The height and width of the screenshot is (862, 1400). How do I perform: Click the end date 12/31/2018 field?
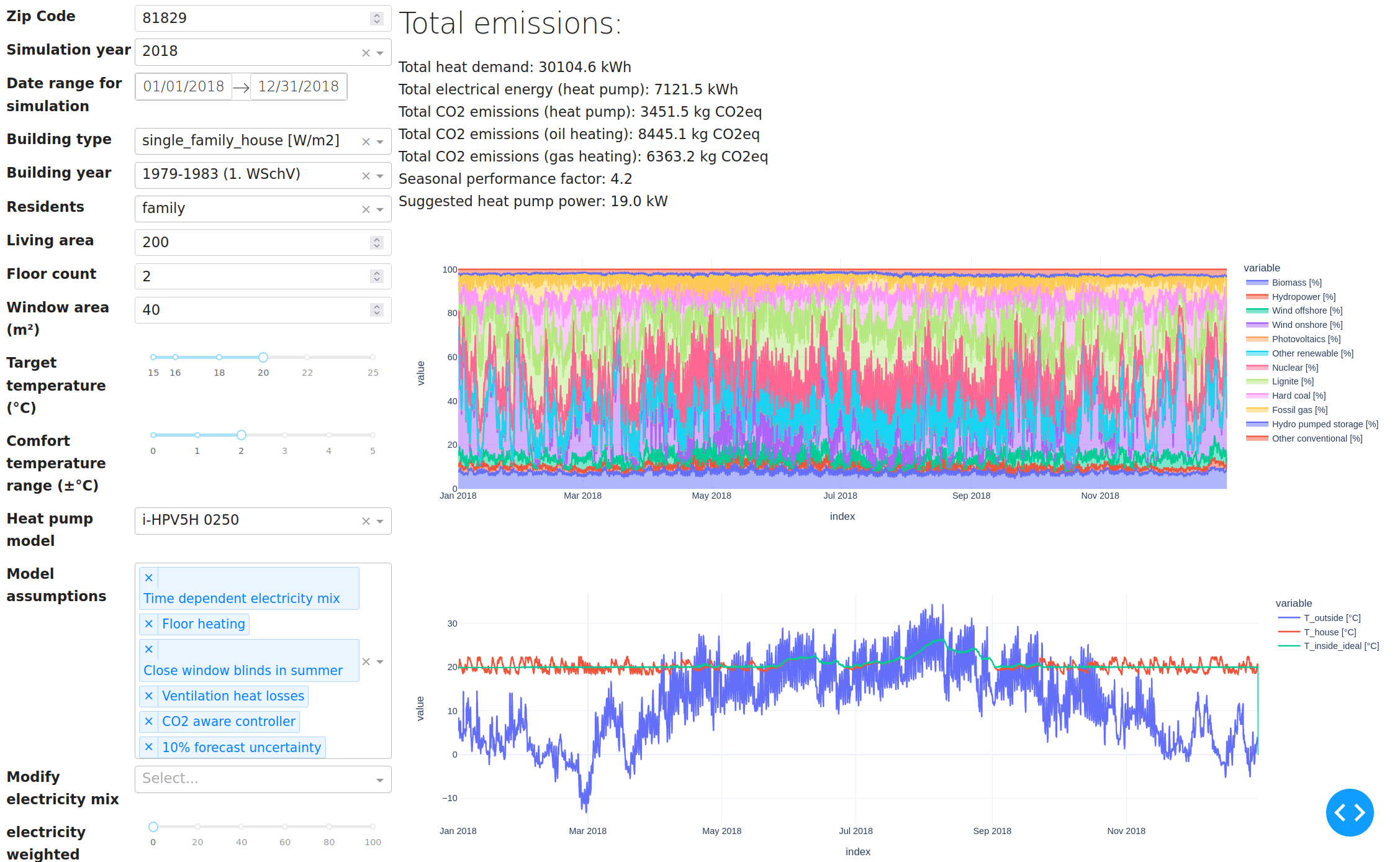pyautogui.click(x=299, y=86)
